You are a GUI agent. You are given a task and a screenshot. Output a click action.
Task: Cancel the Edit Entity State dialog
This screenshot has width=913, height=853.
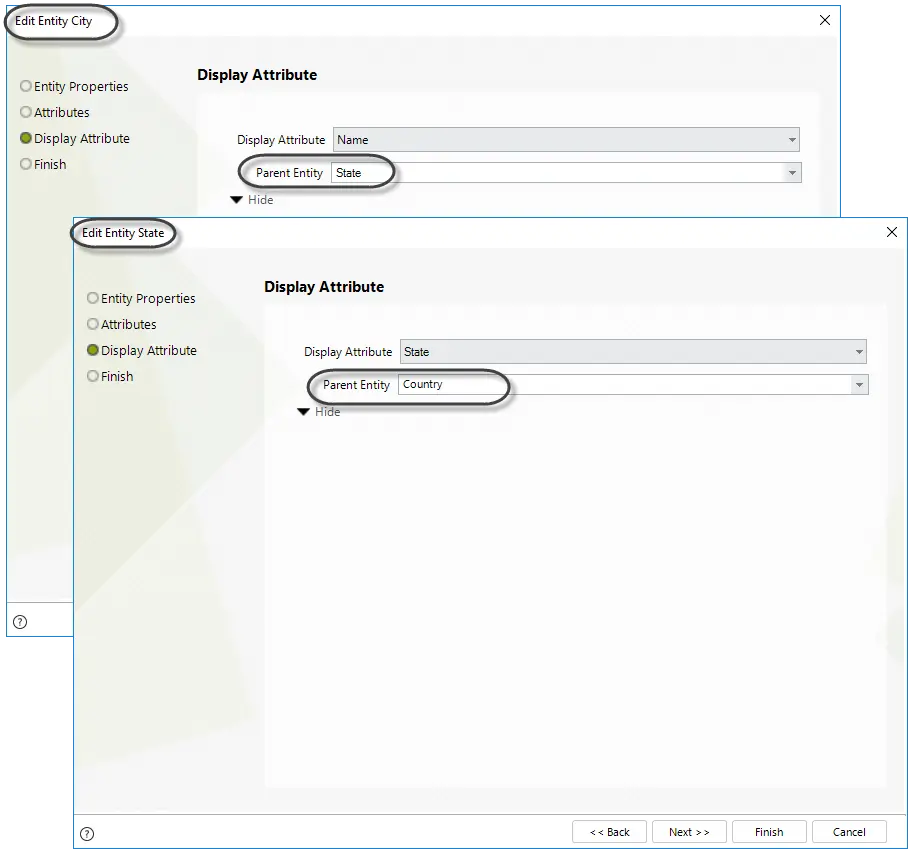pyautogui.click(x=849, y=832)
